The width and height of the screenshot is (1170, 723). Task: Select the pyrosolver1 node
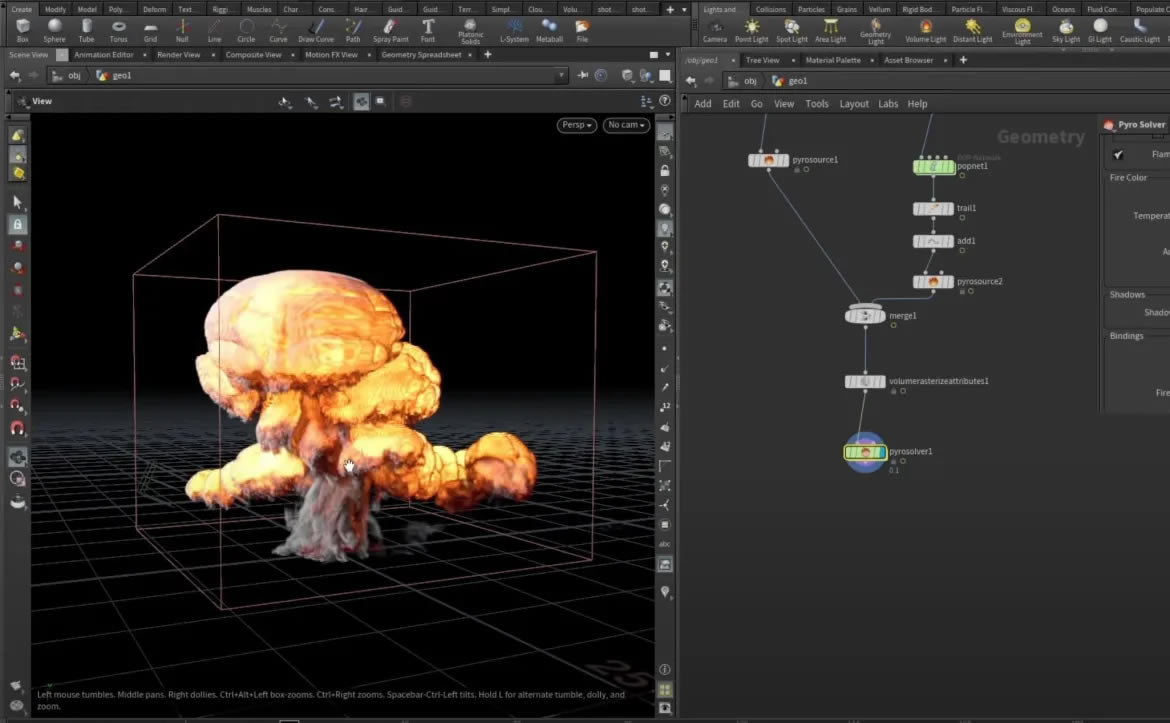[x=865, y=452]
